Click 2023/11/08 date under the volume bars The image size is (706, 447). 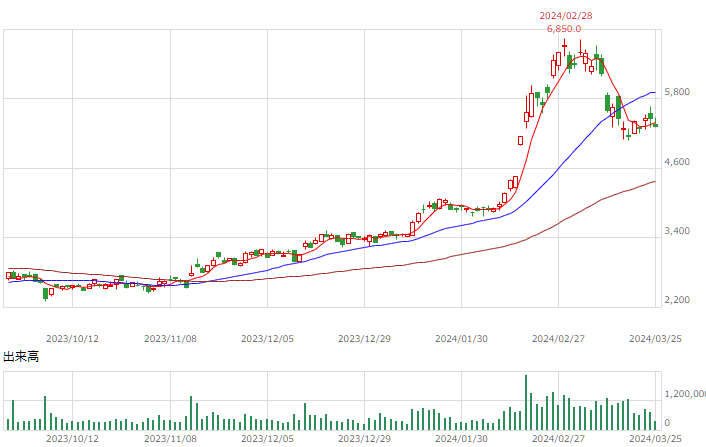pos(170,438)
